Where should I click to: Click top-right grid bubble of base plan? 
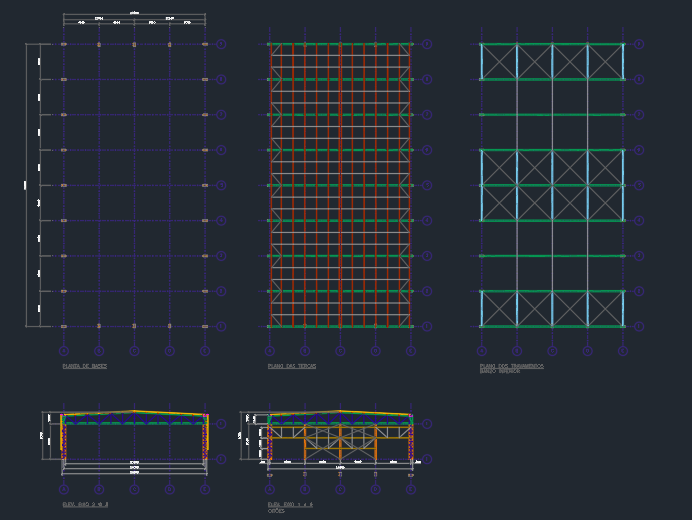tap(221, 44)
